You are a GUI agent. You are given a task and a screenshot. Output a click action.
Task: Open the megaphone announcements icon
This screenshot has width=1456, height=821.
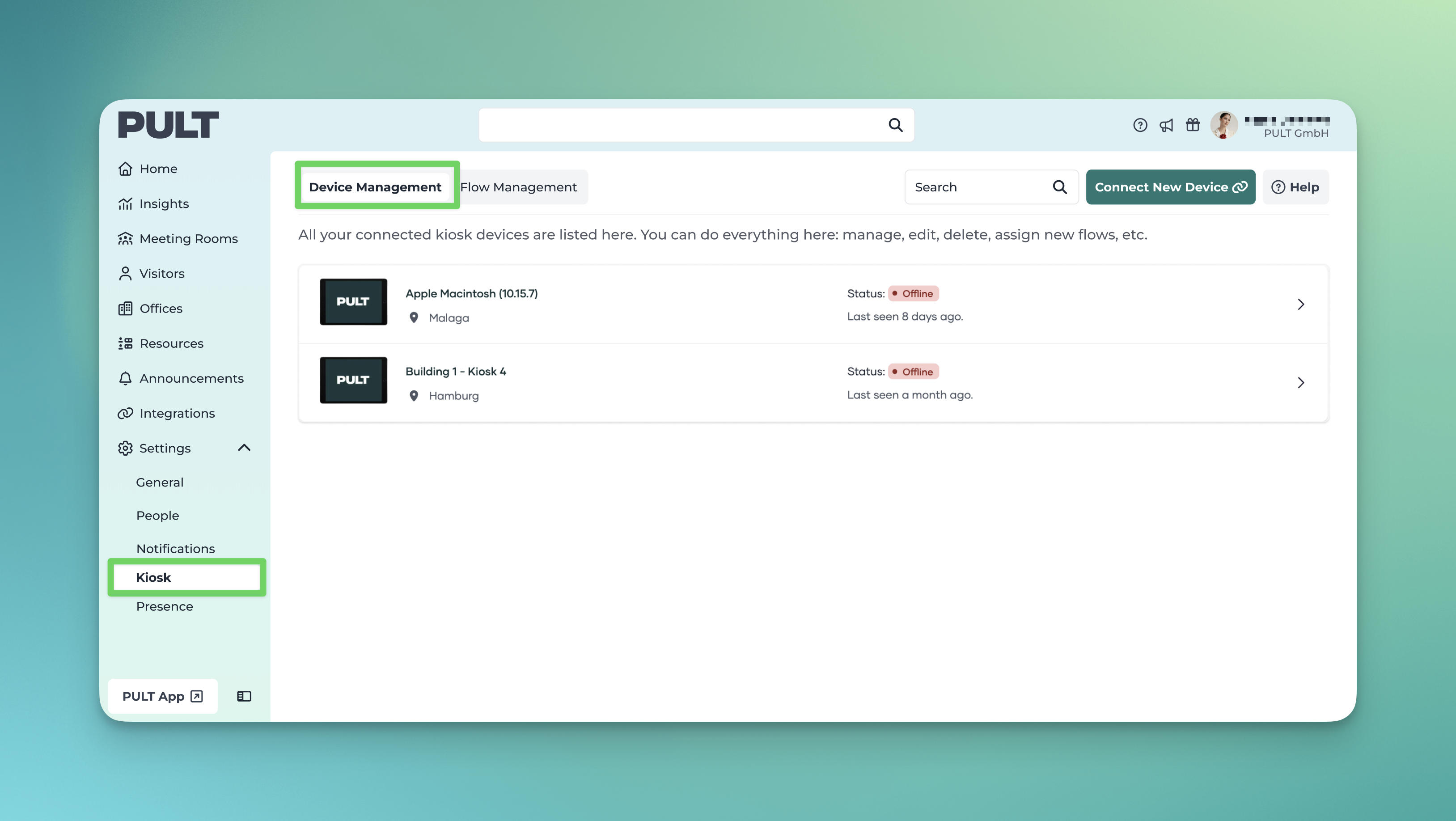1166,125
